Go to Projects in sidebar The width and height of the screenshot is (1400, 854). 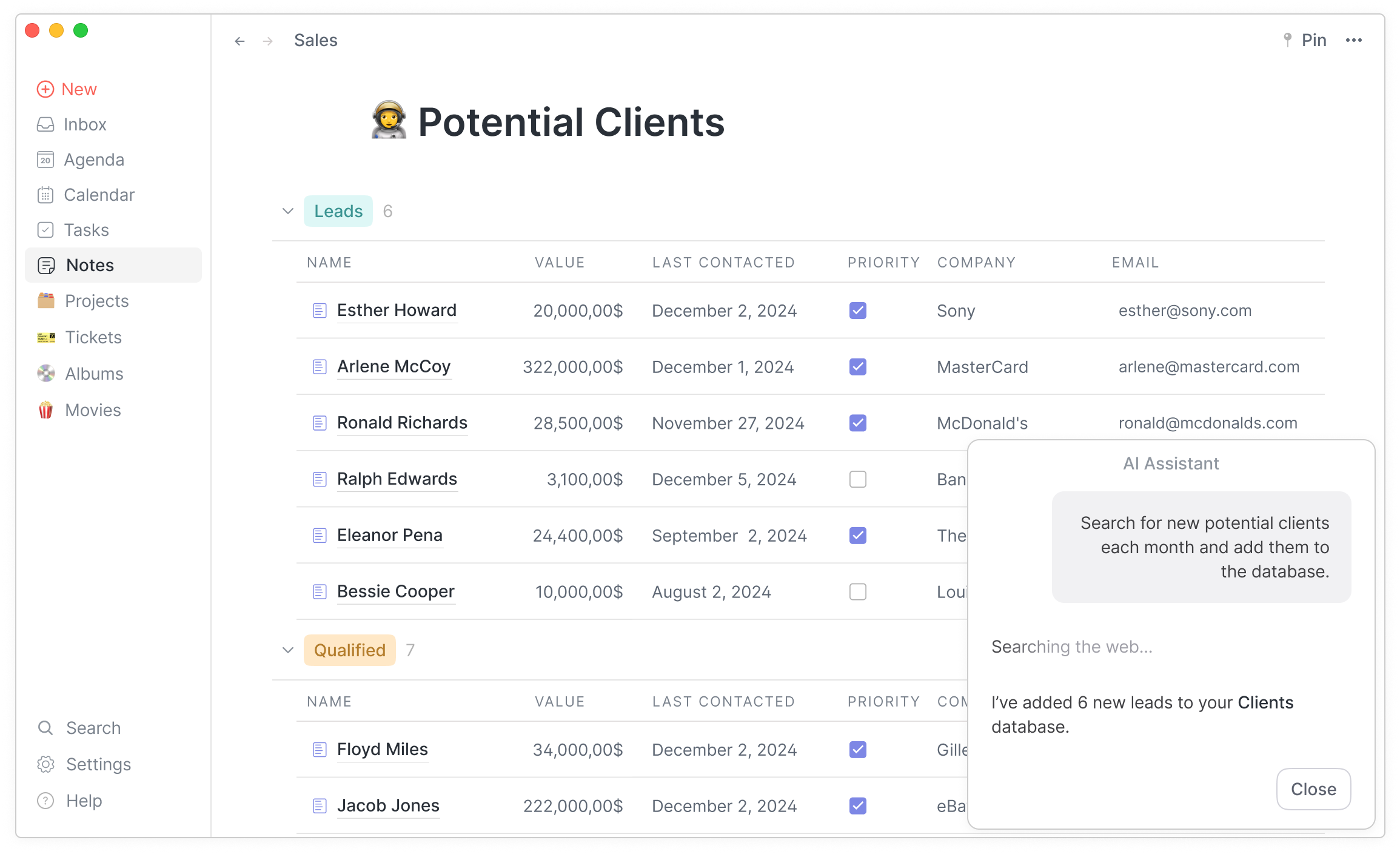click(x=96, y=301)
